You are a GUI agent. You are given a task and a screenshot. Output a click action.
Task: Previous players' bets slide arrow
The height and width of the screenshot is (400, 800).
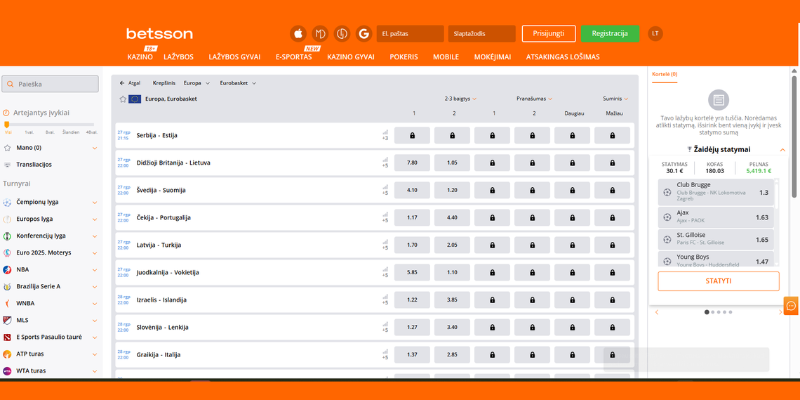(x=657, y=312)
